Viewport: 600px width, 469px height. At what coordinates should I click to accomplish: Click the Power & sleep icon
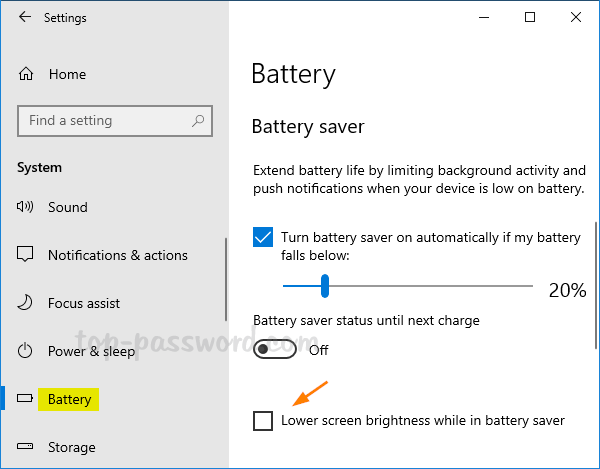(26, 351)
